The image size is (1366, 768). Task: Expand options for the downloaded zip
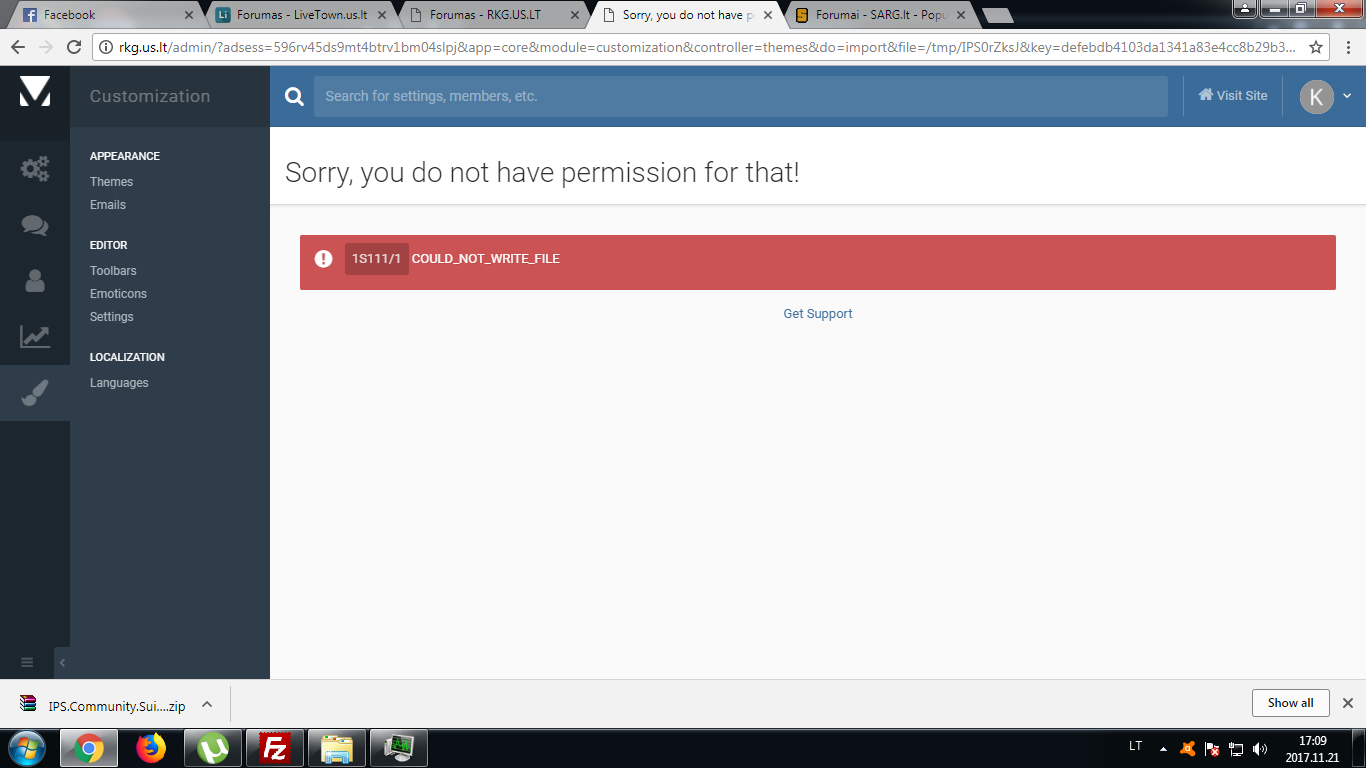tap(207, 704)
